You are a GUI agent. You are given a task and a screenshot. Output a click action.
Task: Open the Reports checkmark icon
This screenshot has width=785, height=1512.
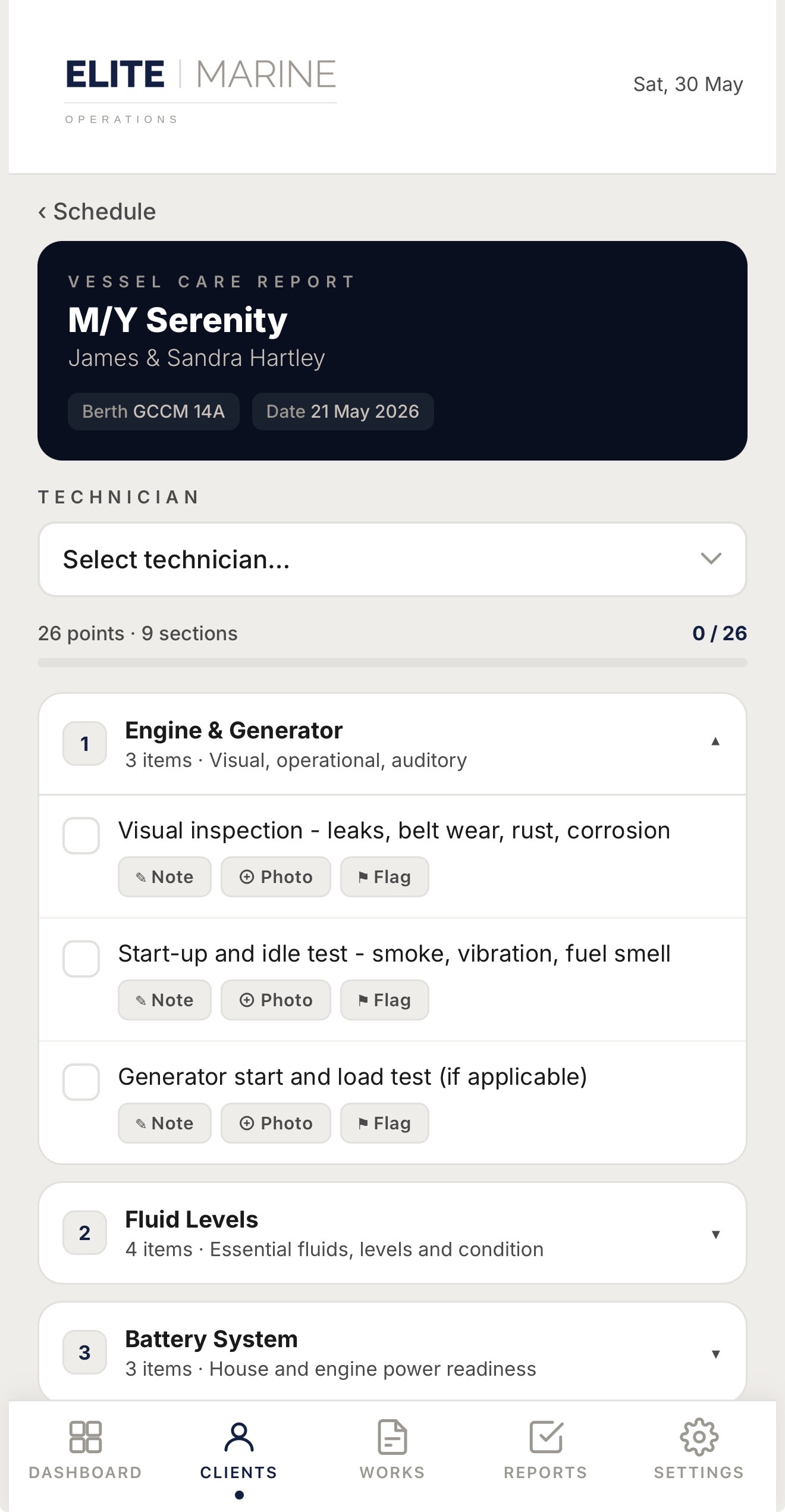546,1437
